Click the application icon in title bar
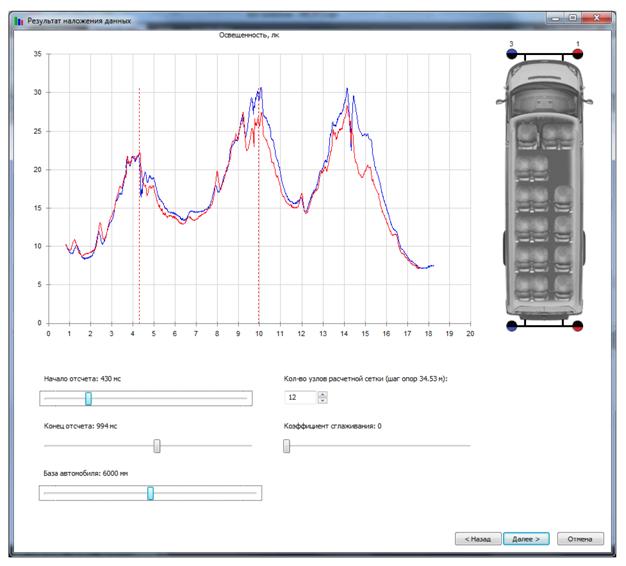 19,19
